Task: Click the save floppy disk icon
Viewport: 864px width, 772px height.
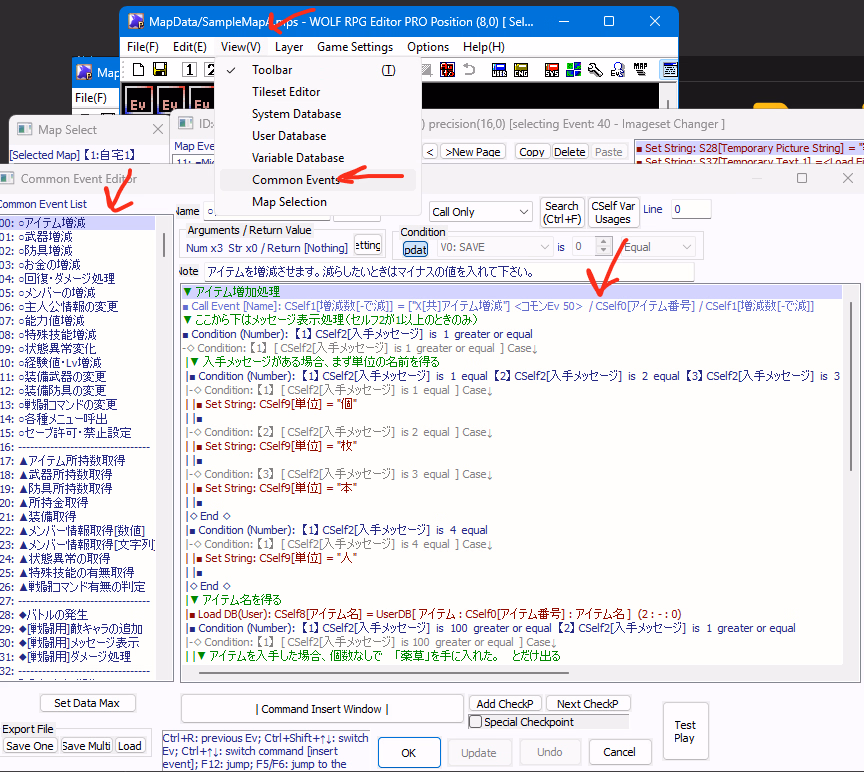Action: pos(160,69)
